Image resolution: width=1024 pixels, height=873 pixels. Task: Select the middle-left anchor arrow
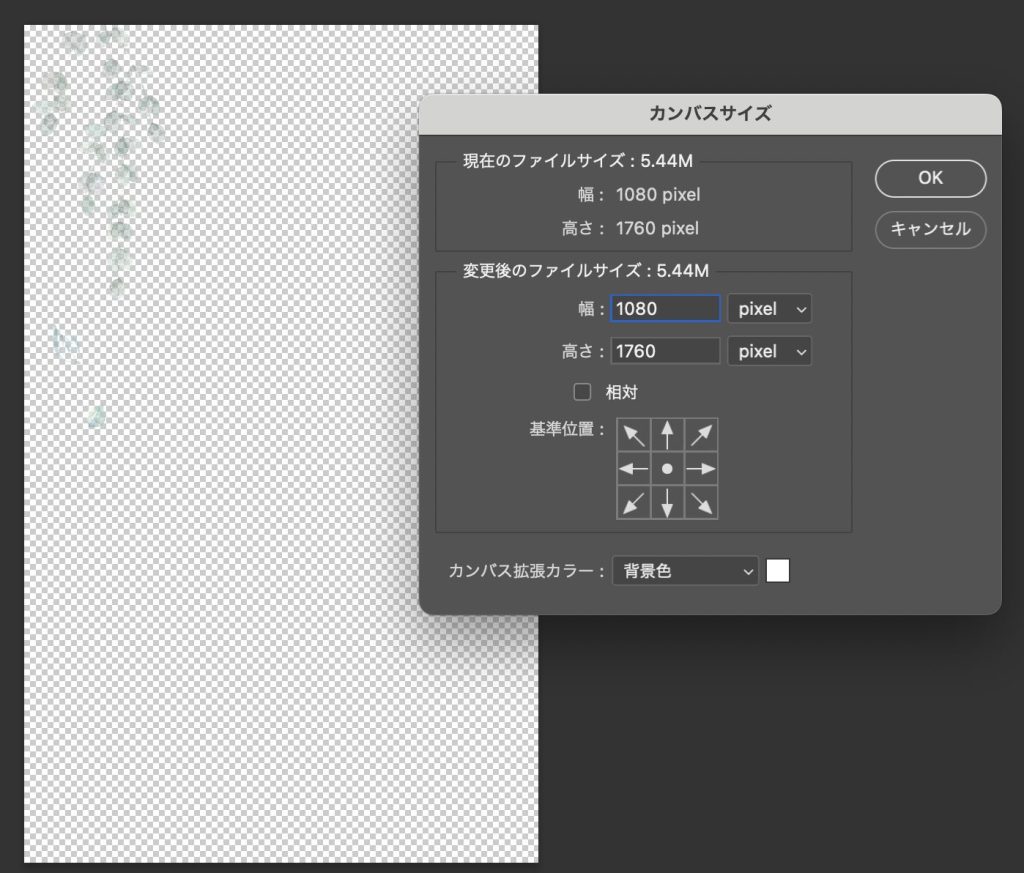[634, 469]
